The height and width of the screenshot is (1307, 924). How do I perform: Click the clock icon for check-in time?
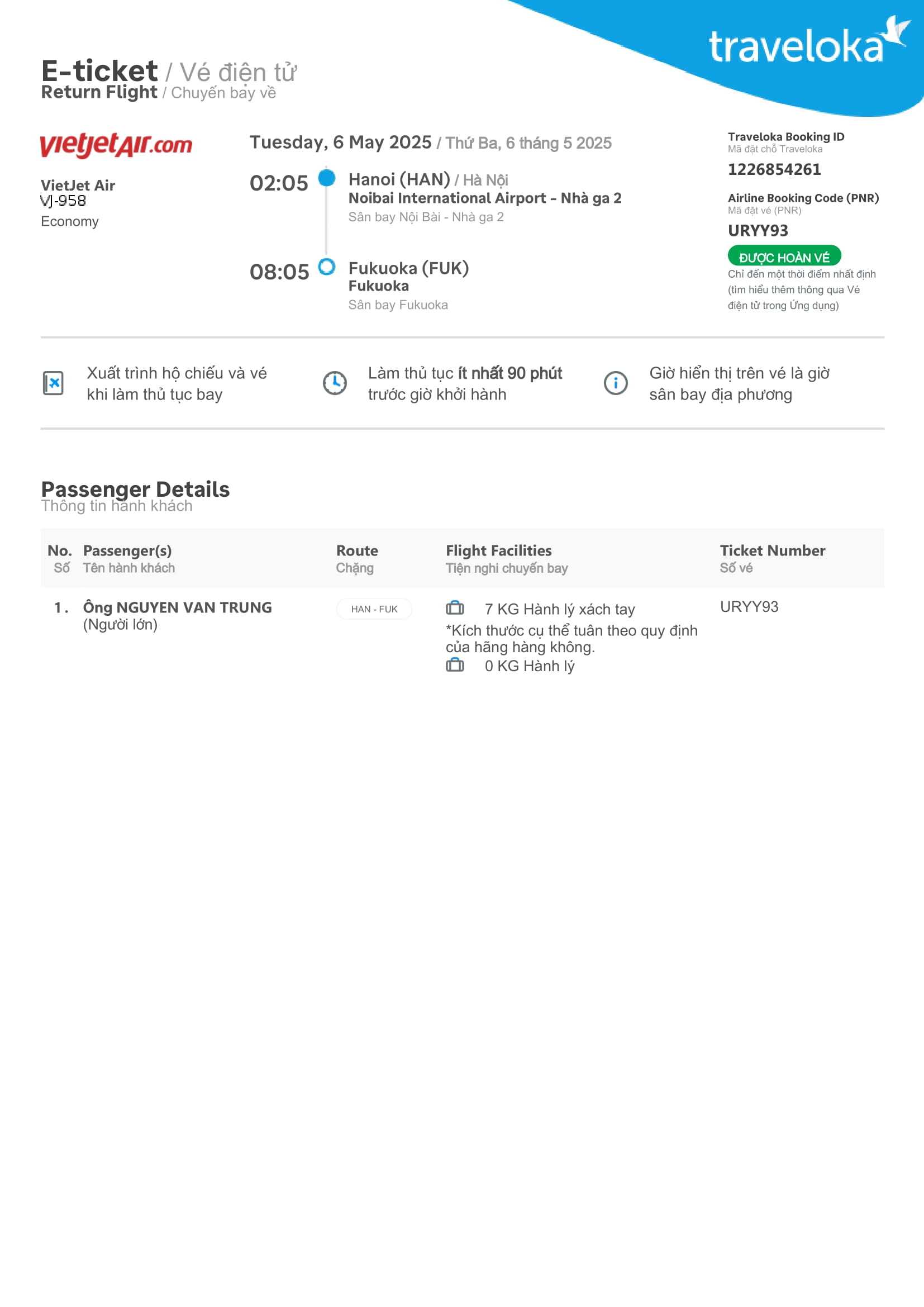coord(335,383)
